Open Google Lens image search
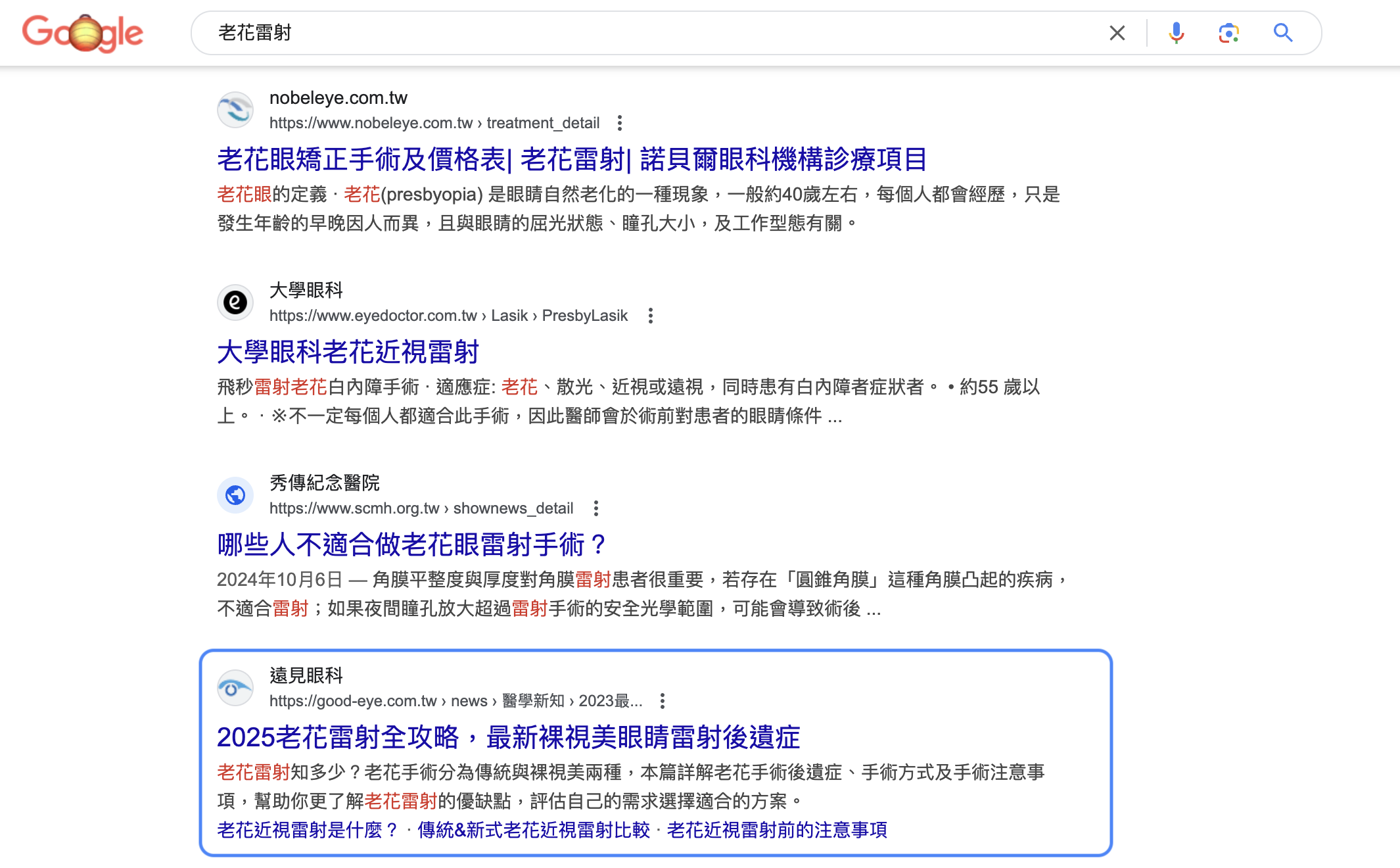Image resolution: width=1400 pixels, height=868 pixels. [1228, 33]
